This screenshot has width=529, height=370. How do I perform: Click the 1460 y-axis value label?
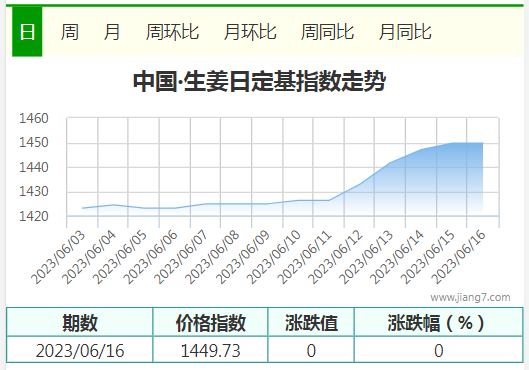click(x=34, y=118)
